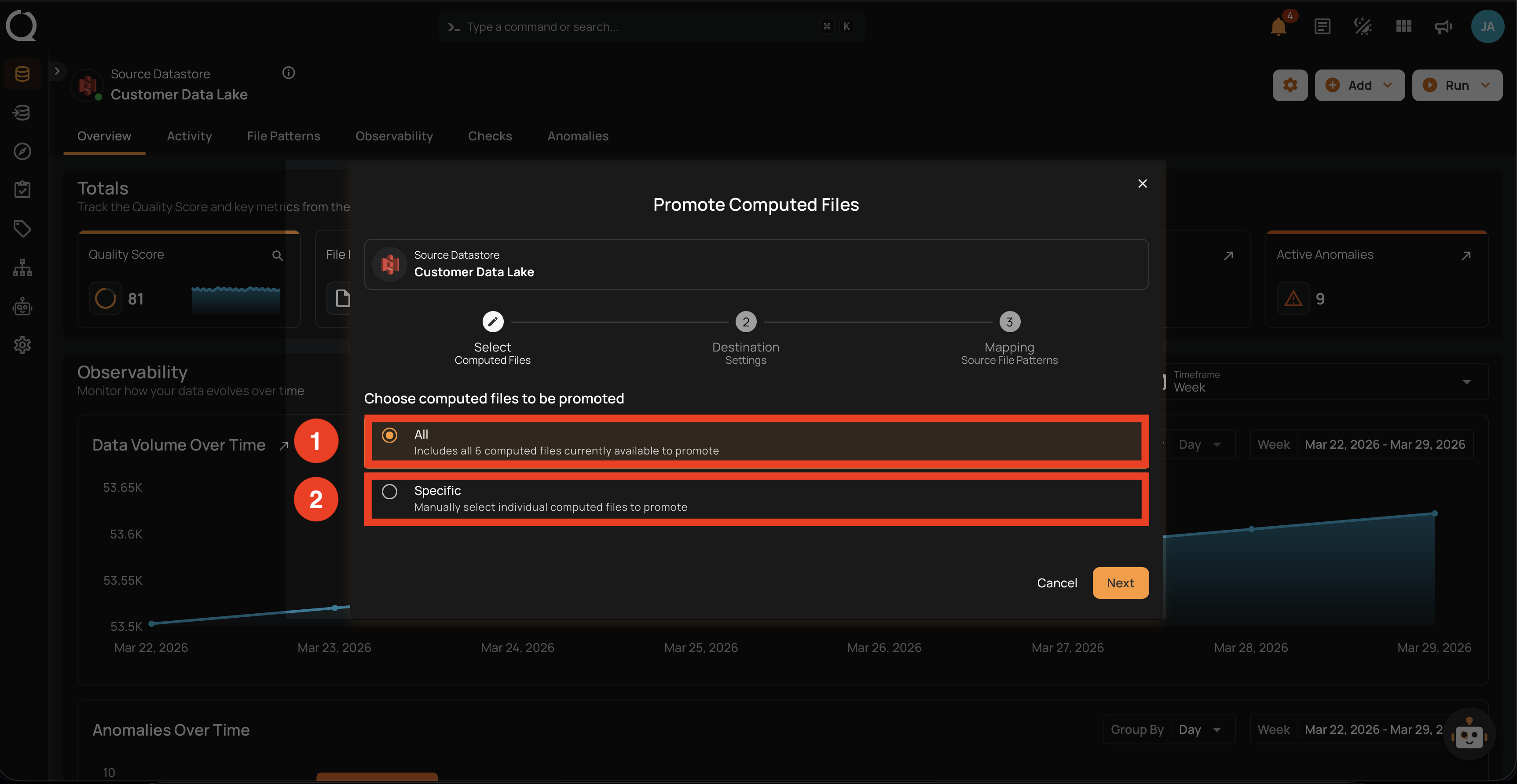Open the enrichment datastores sidebar icon

tap(22, 113)
